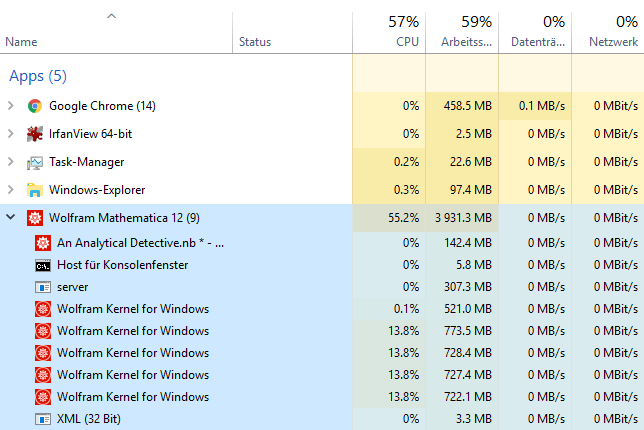Click the Wolfram Kernel icon with 728.4 MB
This screenshot has width=644, height=430.
(x=43, y=353)
